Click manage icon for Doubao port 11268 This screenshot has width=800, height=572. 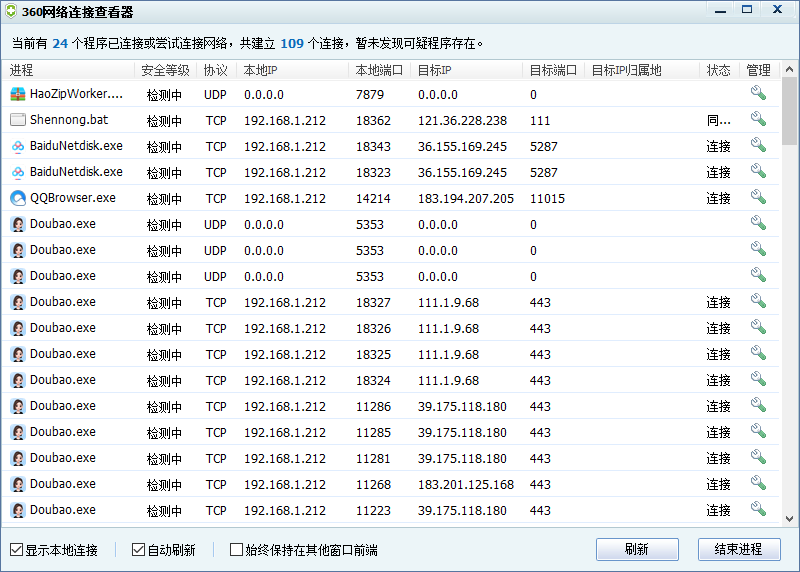coord(758,483)
